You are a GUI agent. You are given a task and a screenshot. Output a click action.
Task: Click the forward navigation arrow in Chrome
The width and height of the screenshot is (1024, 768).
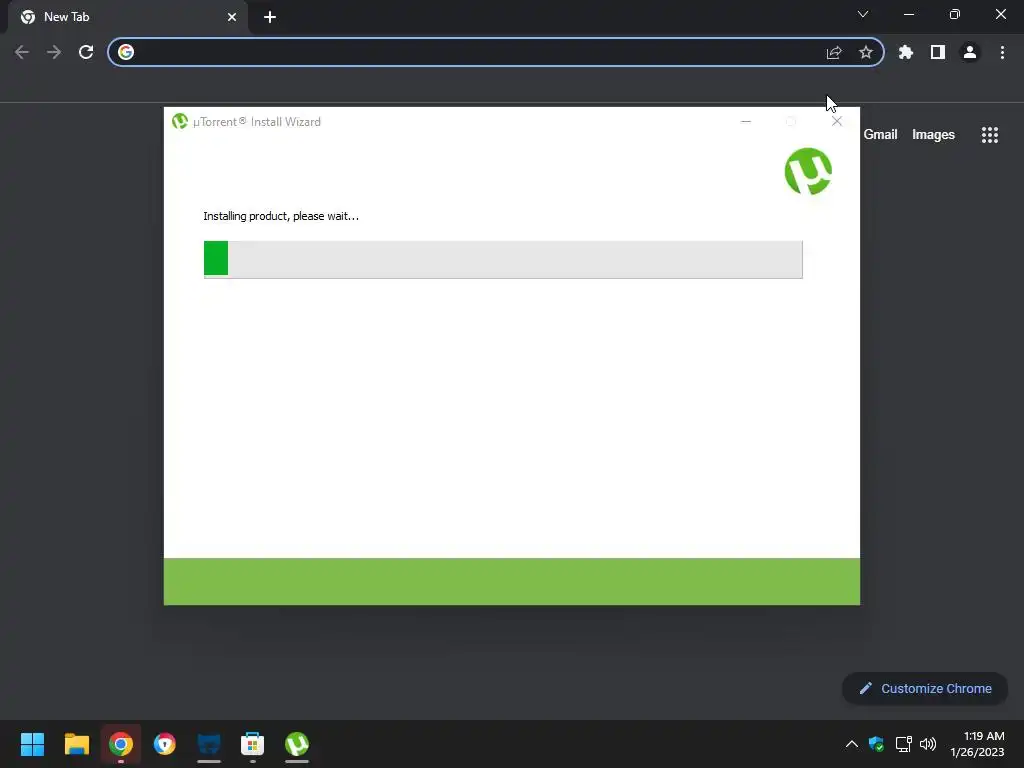click(x=54, y=52)
